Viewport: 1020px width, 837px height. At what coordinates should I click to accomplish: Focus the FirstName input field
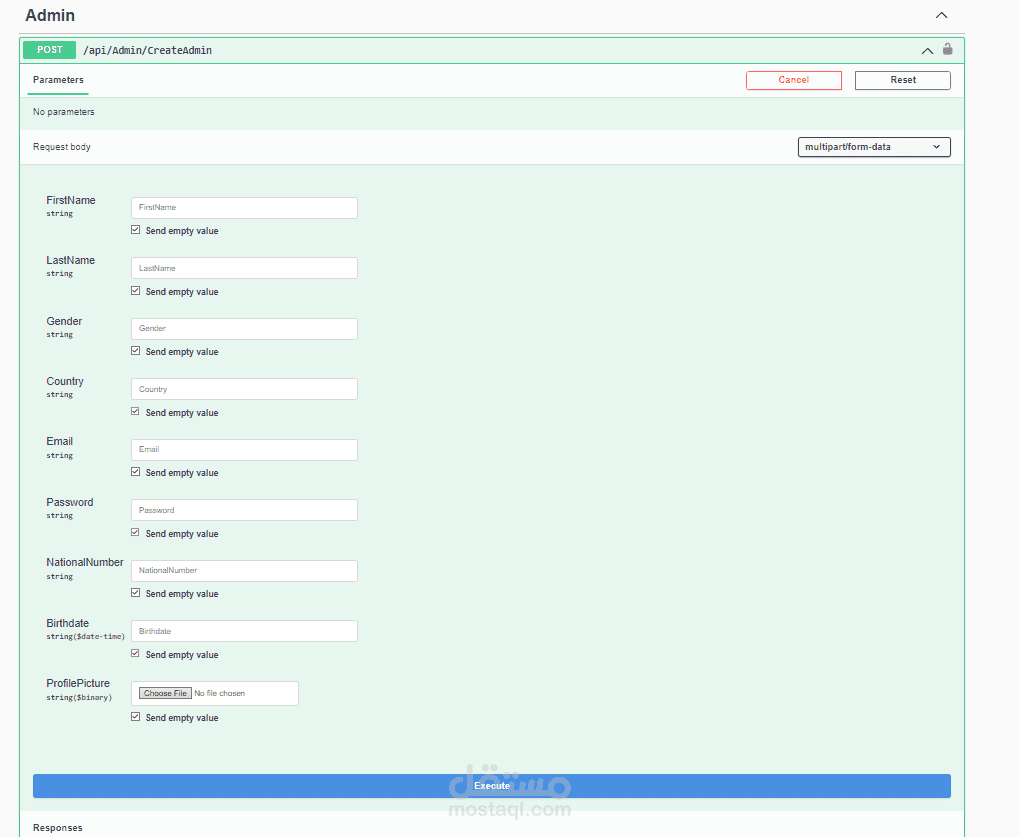244,208
